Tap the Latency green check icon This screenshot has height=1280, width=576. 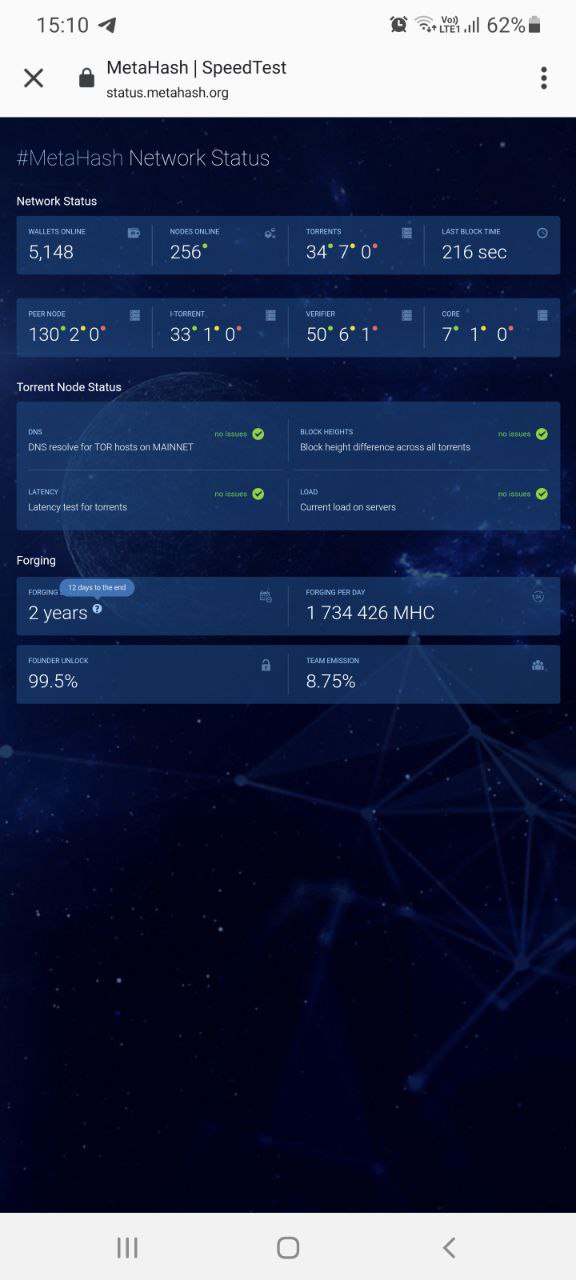click(258, 494)
